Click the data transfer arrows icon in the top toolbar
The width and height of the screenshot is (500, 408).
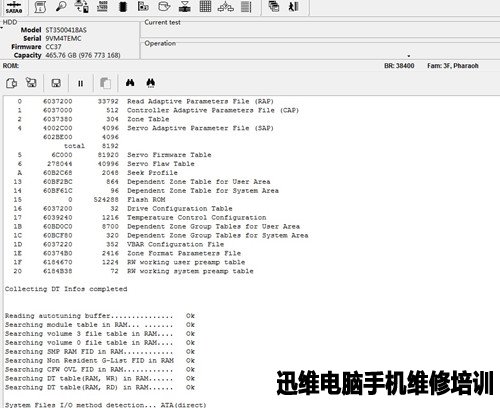(x=82, y=7)
